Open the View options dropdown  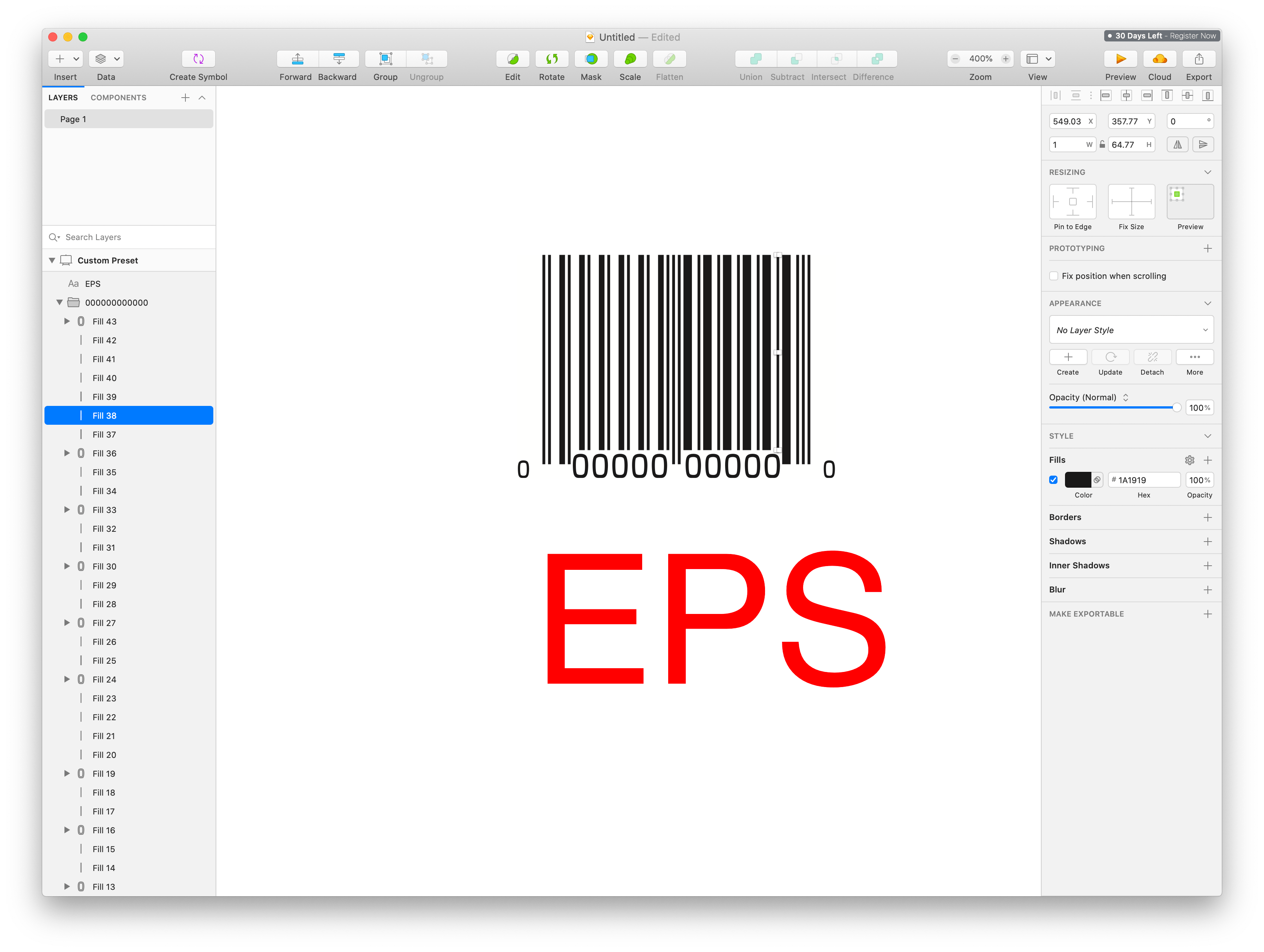tap(1038, 59)
